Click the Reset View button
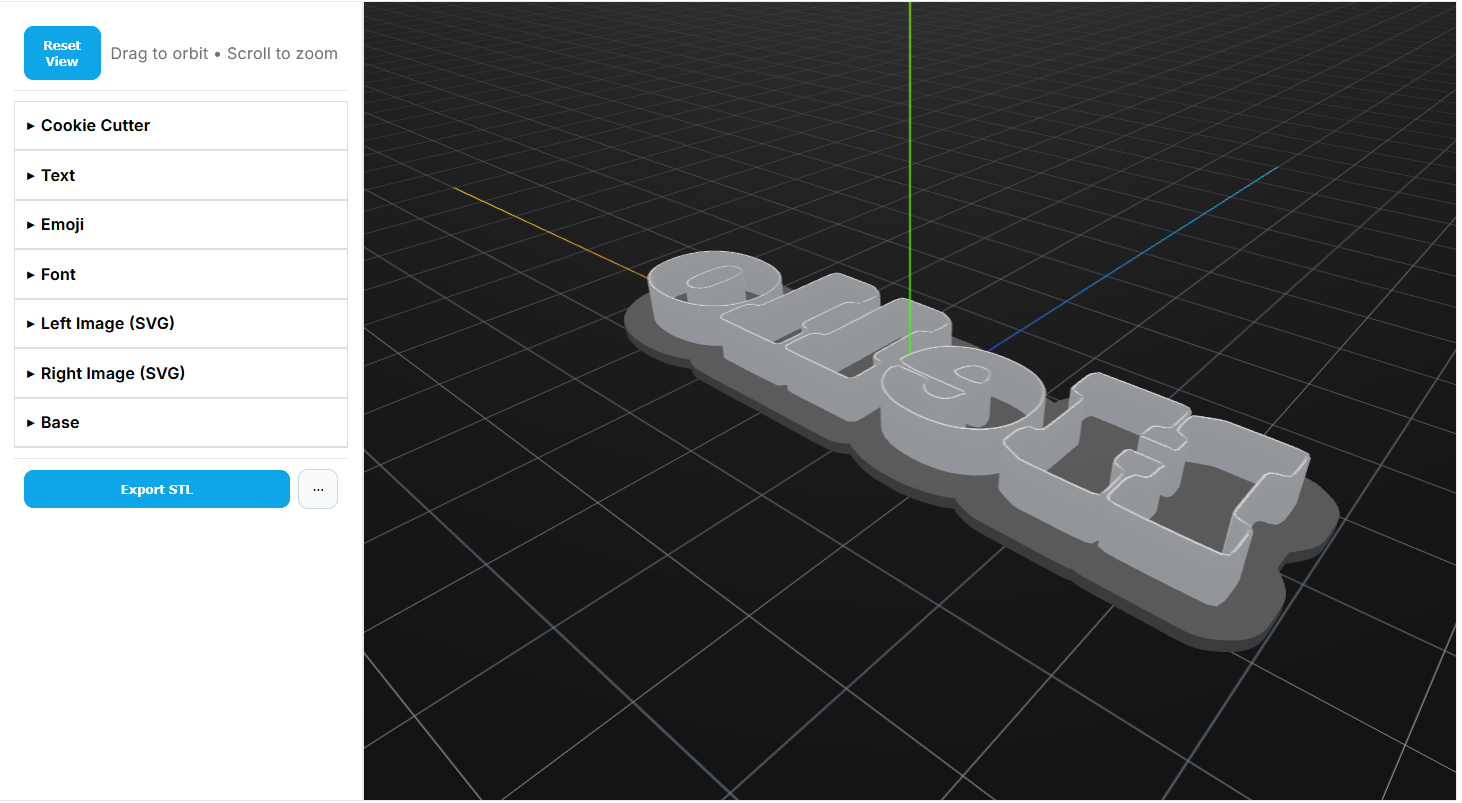The height and width of the screenshot is (803, 1462). 62,53
